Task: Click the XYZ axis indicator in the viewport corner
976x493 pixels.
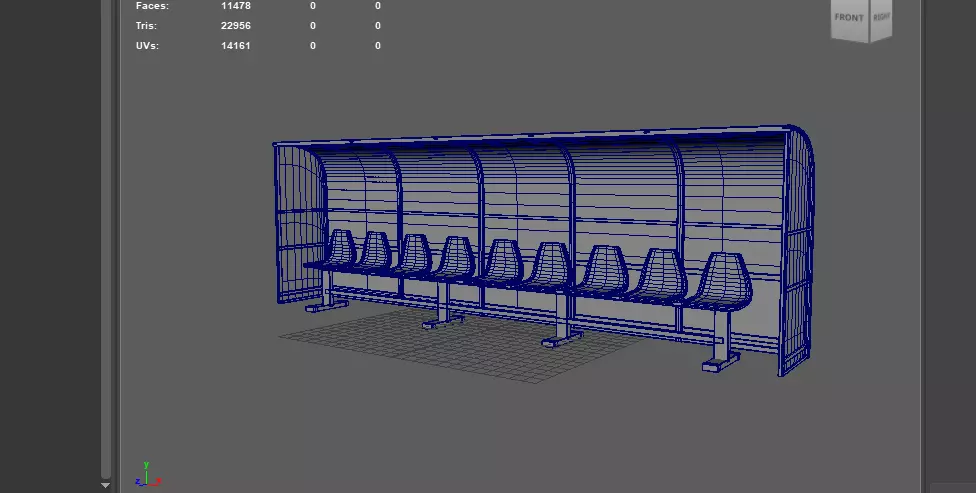Action: tap(148, 474)
